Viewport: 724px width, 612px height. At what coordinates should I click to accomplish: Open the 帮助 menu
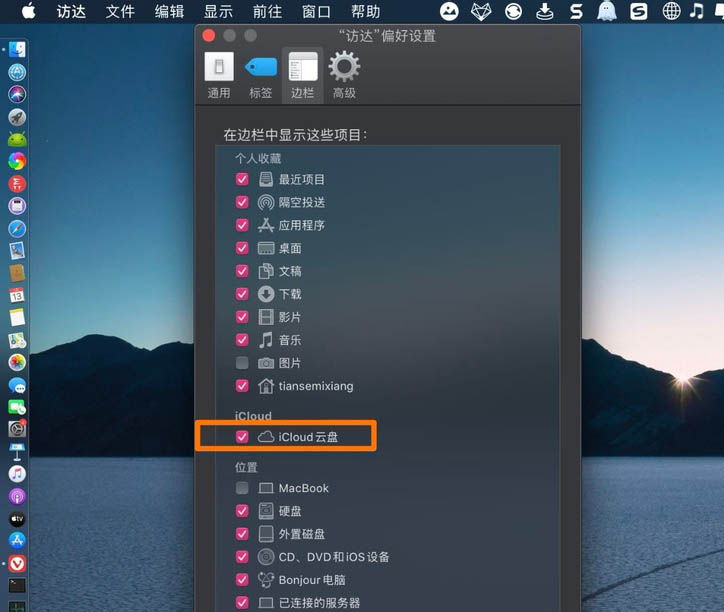pyautogui.click(x=365, y=12)
